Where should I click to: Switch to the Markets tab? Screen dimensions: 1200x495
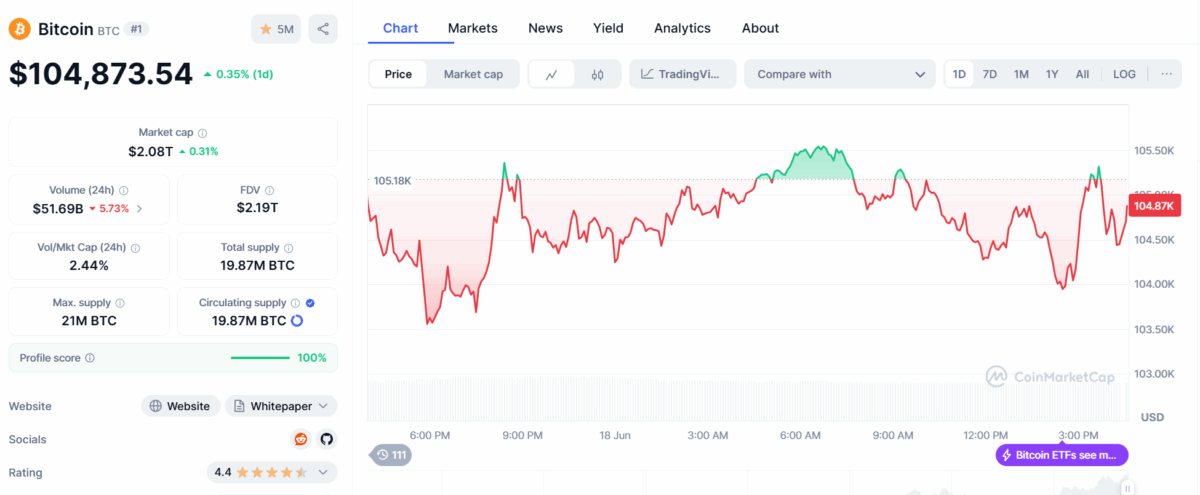click(x=472, y=28)
